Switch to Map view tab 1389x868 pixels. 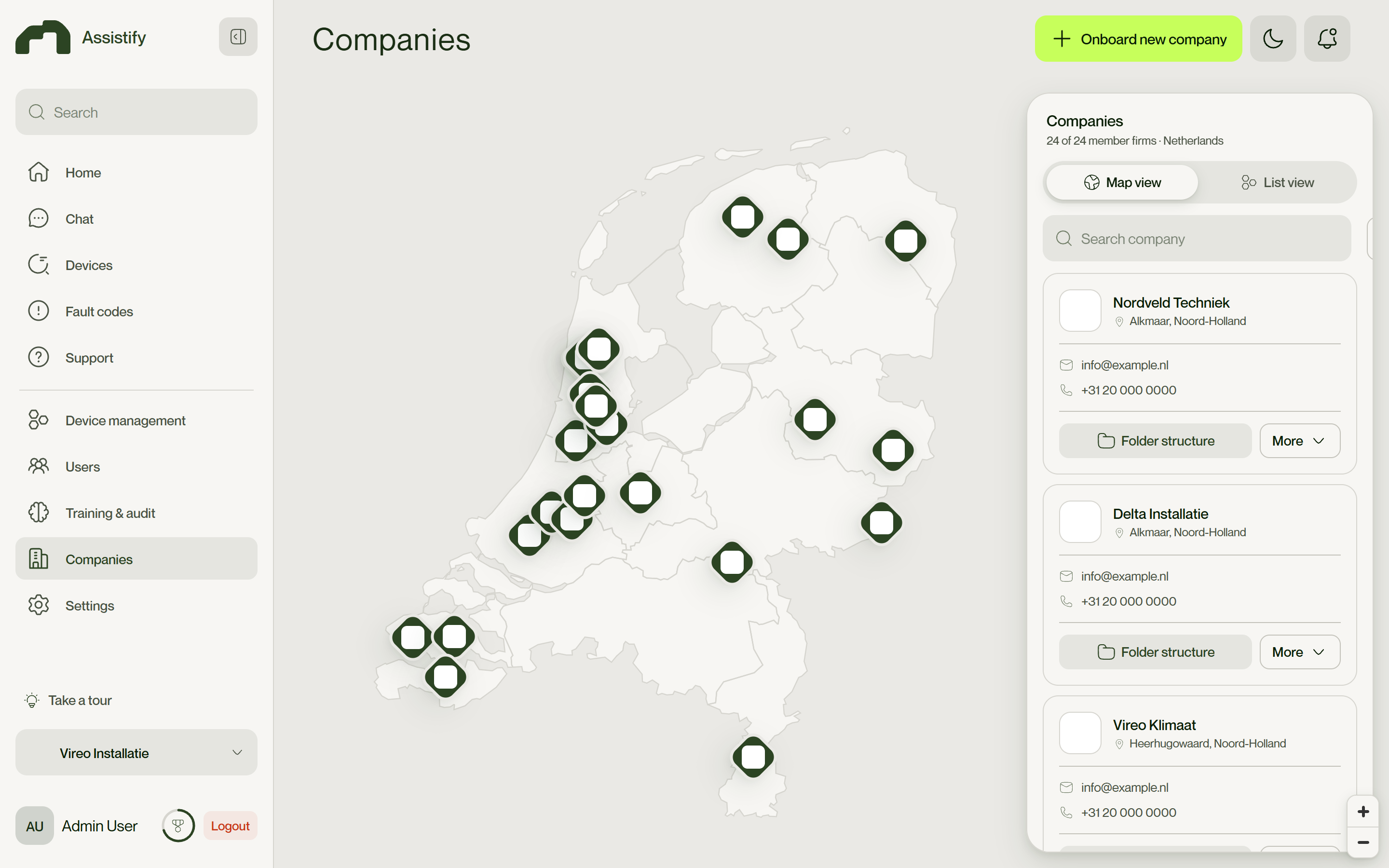click(x=1122, y=183)
